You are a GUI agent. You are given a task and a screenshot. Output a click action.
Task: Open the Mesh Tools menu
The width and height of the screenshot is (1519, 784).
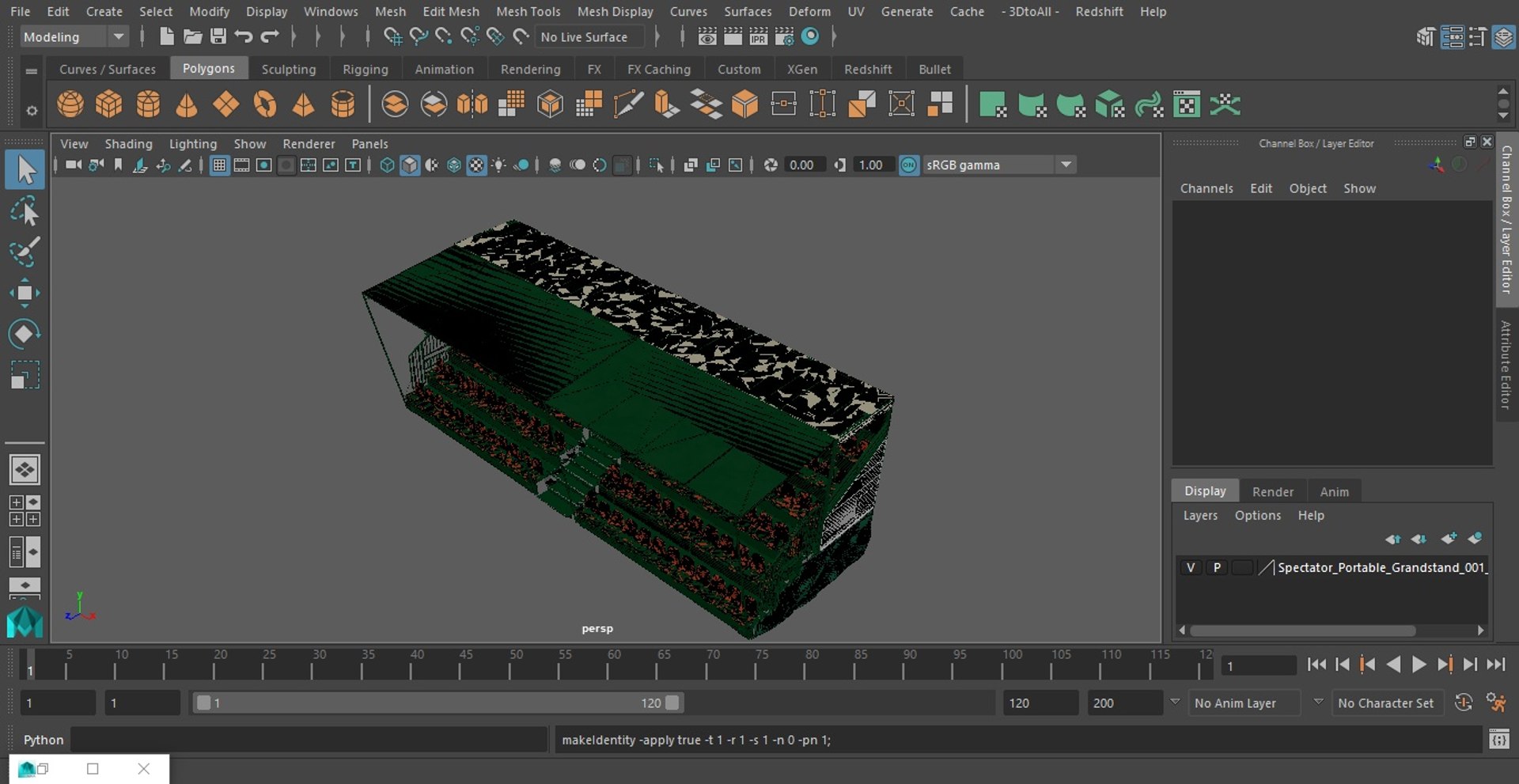click(528, 11)
